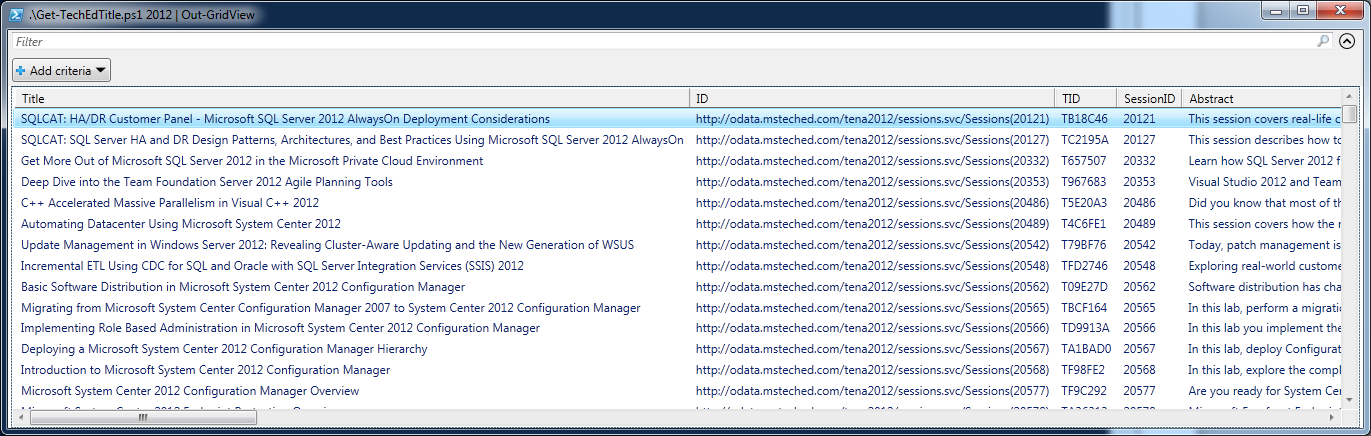Sort by the SessionID column header
The image size is (1371, 436).
(x=1148, y=99)
